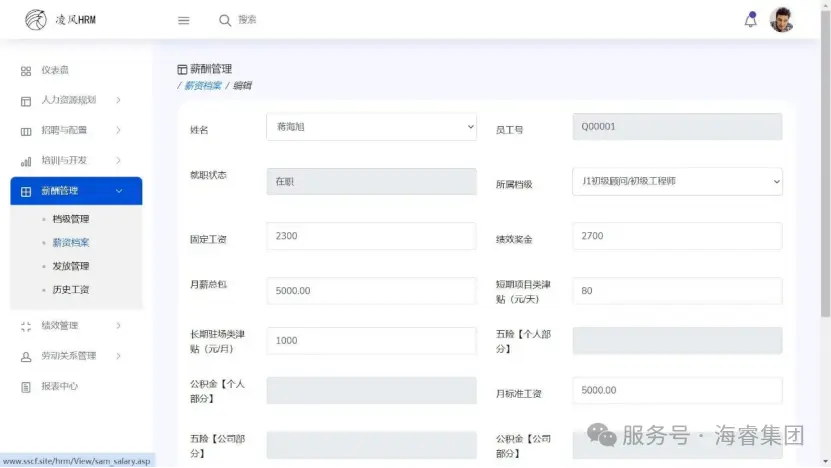Select 发放管理 submenu item
This screenshot has width=831, height=468.
point(71,266)
